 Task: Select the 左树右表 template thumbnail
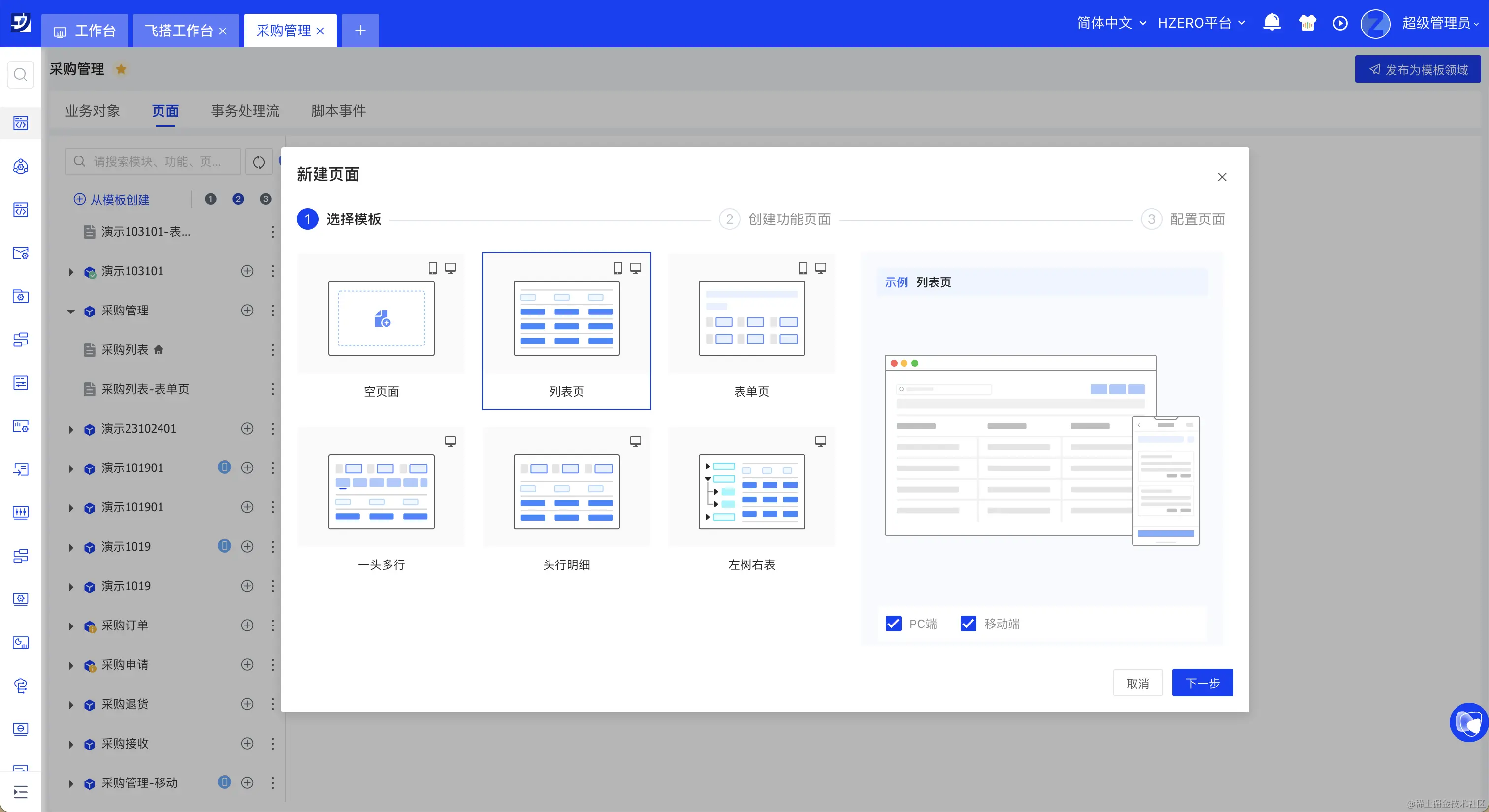751,491
